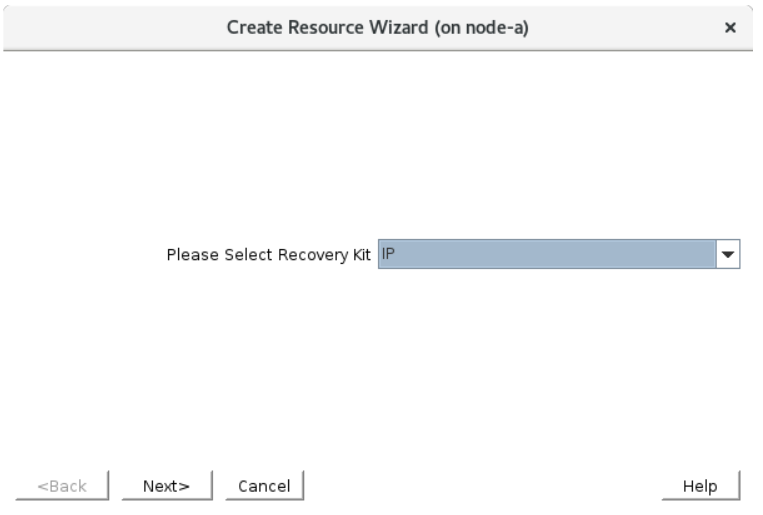Proceed to the next wizard page

[166, 486]
